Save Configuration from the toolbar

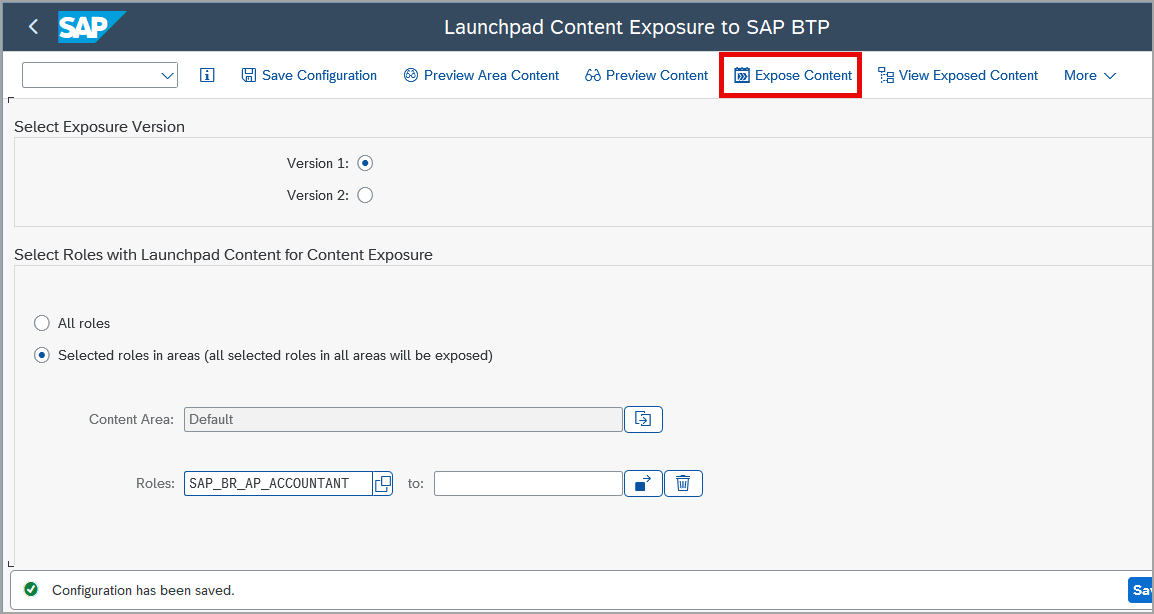click(x=309, y=75)
